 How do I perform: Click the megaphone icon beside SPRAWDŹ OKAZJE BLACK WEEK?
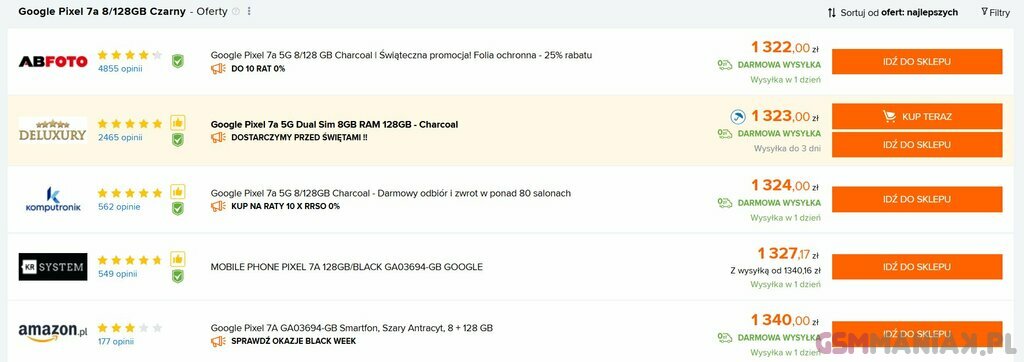pyautogui.click(x=218, y=341)
